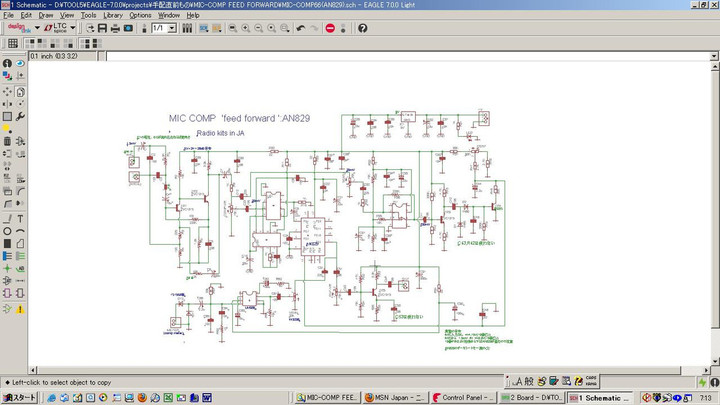Viewport: 720px width, 405px height.
Task: Click the Undo arrow icon
Action: coord(301,28)
